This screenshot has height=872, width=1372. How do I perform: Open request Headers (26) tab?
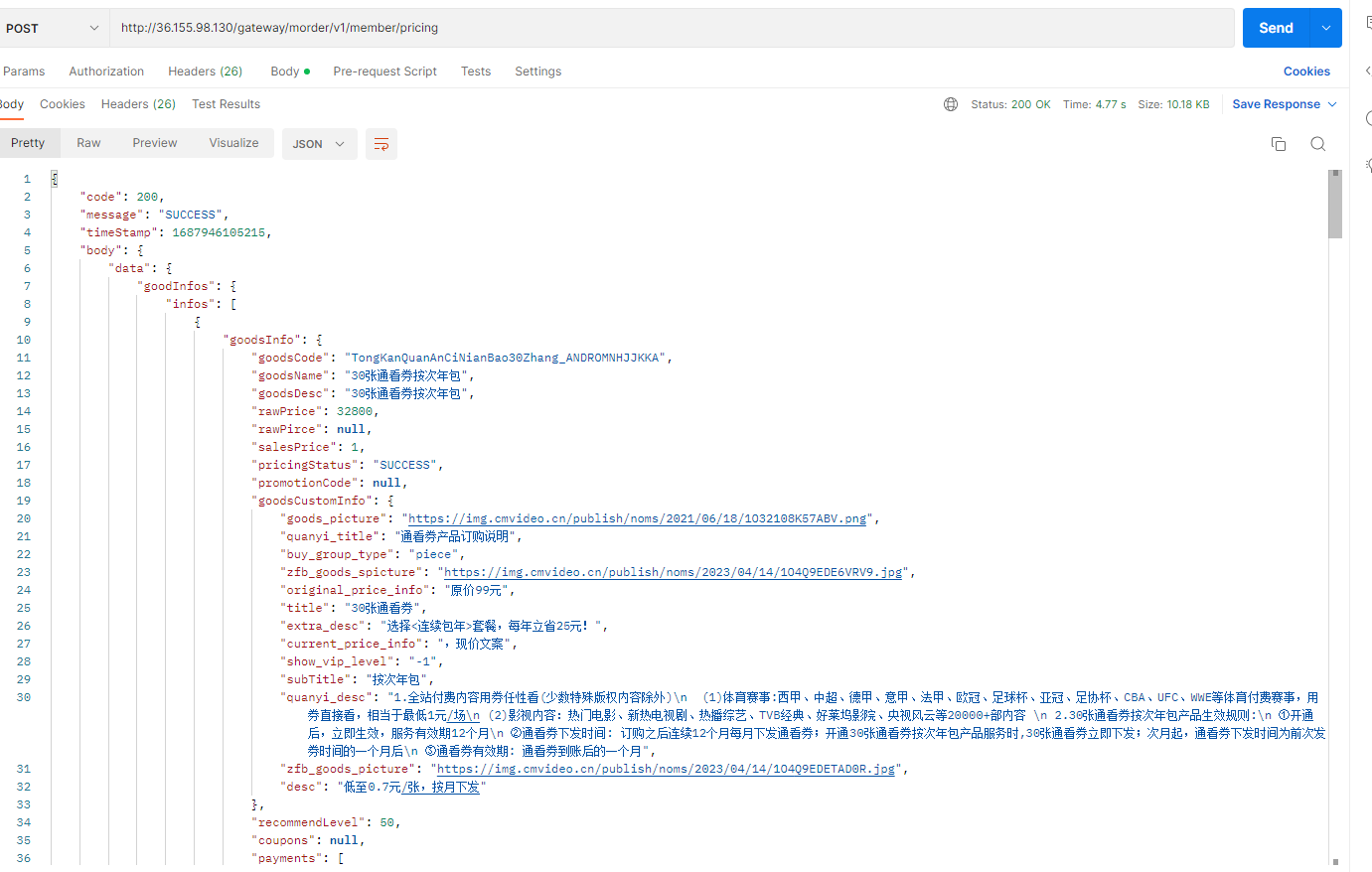tap(205, 72)
